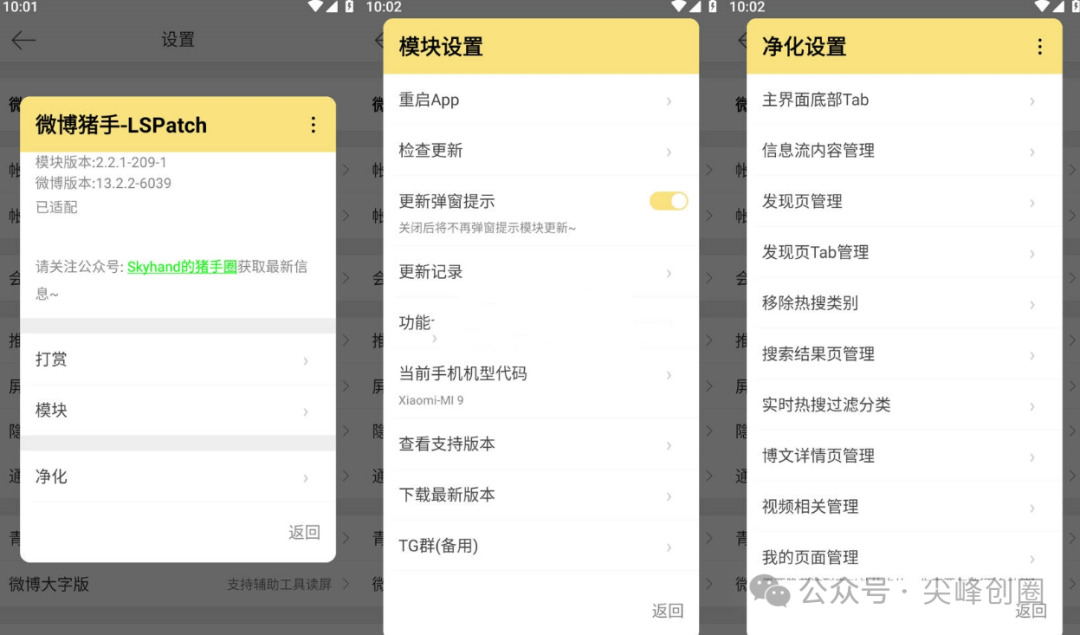The image size is (1080, 635).
Task: Click 支持辅助工具读屏 label
Action: (x=279, y=585)
